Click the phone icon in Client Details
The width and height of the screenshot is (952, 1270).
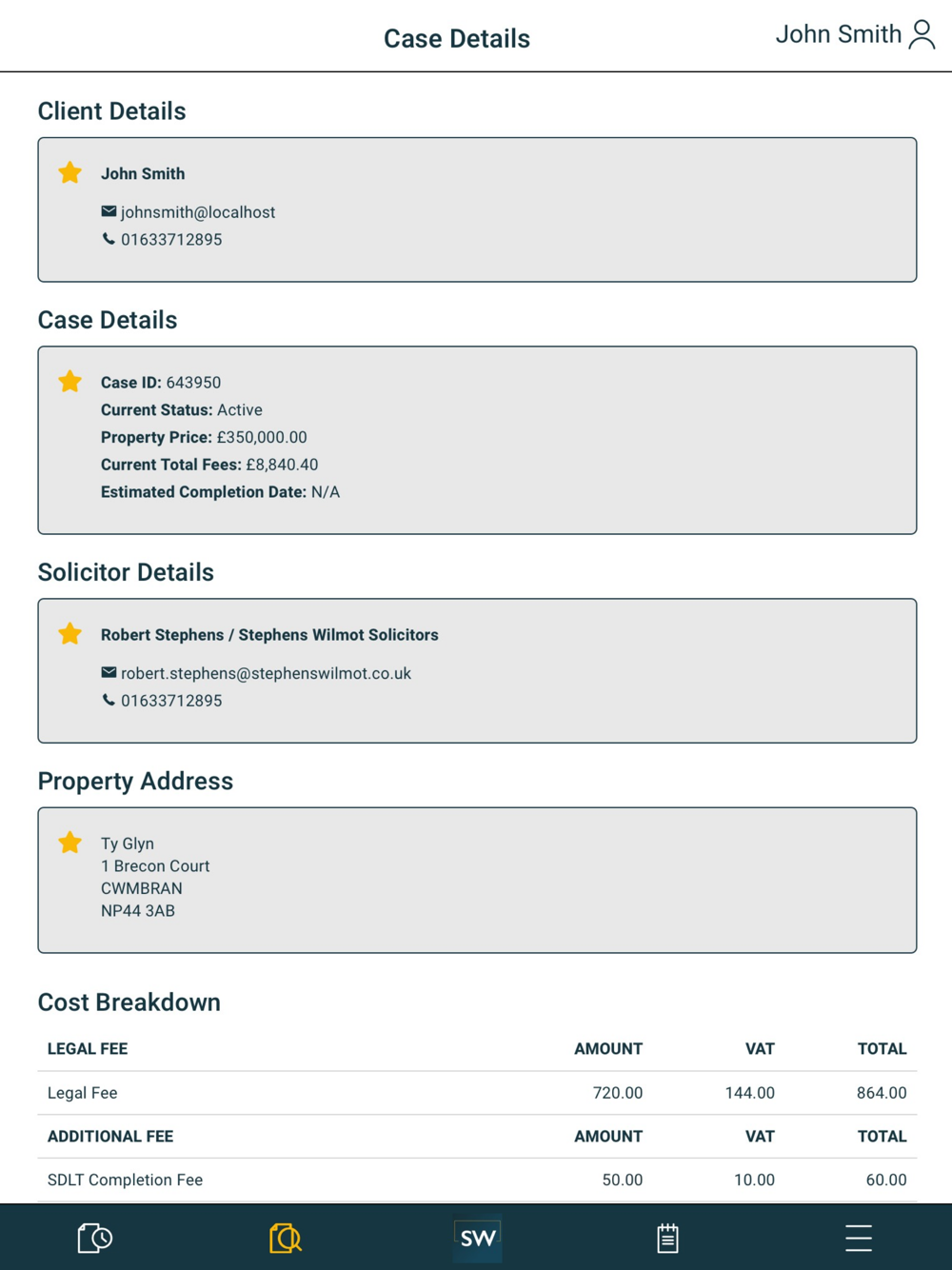(x=109, y=239)
